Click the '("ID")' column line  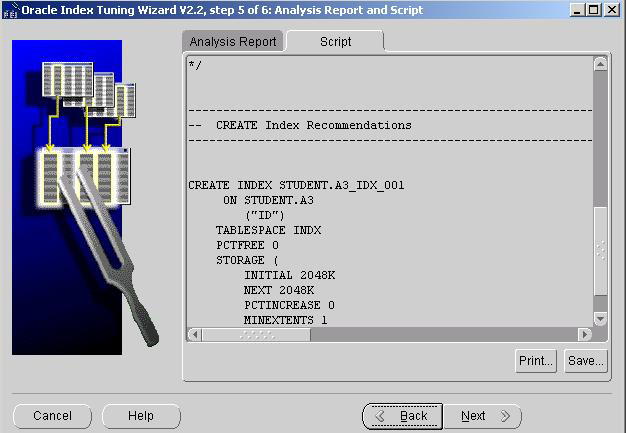265,215
